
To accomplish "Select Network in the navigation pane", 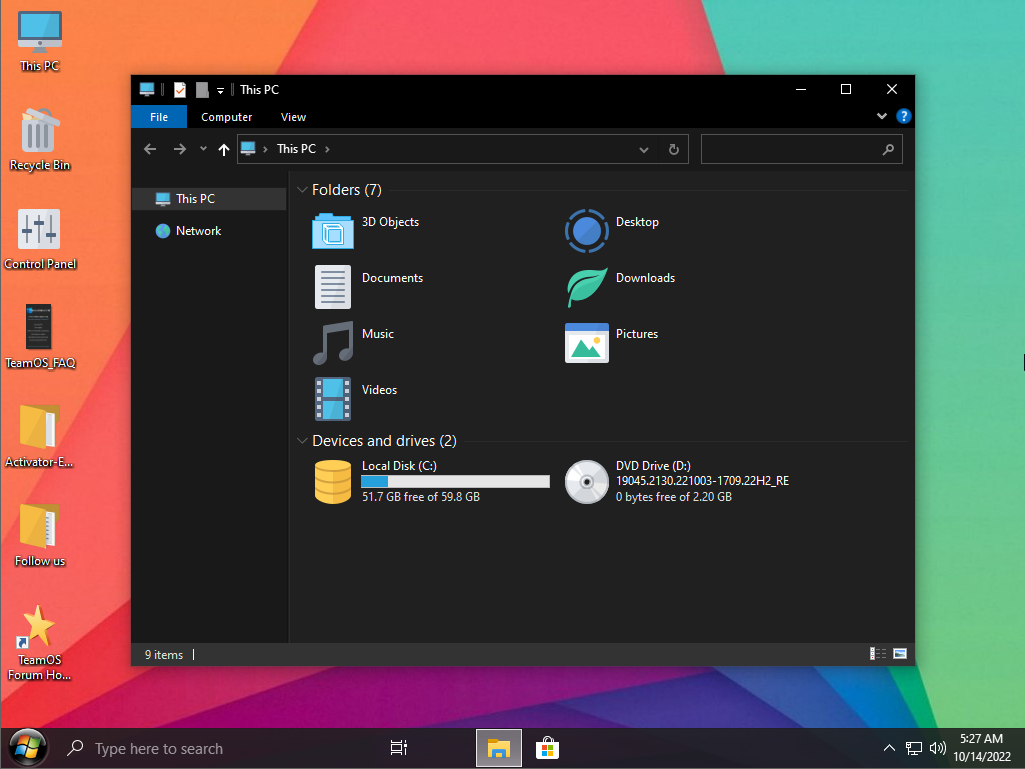I will [198, 231].
